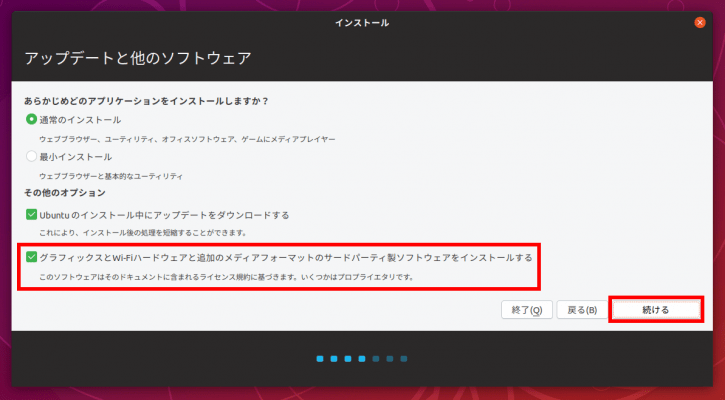Close the installer with the orange X icon

(x=700, y=22)
